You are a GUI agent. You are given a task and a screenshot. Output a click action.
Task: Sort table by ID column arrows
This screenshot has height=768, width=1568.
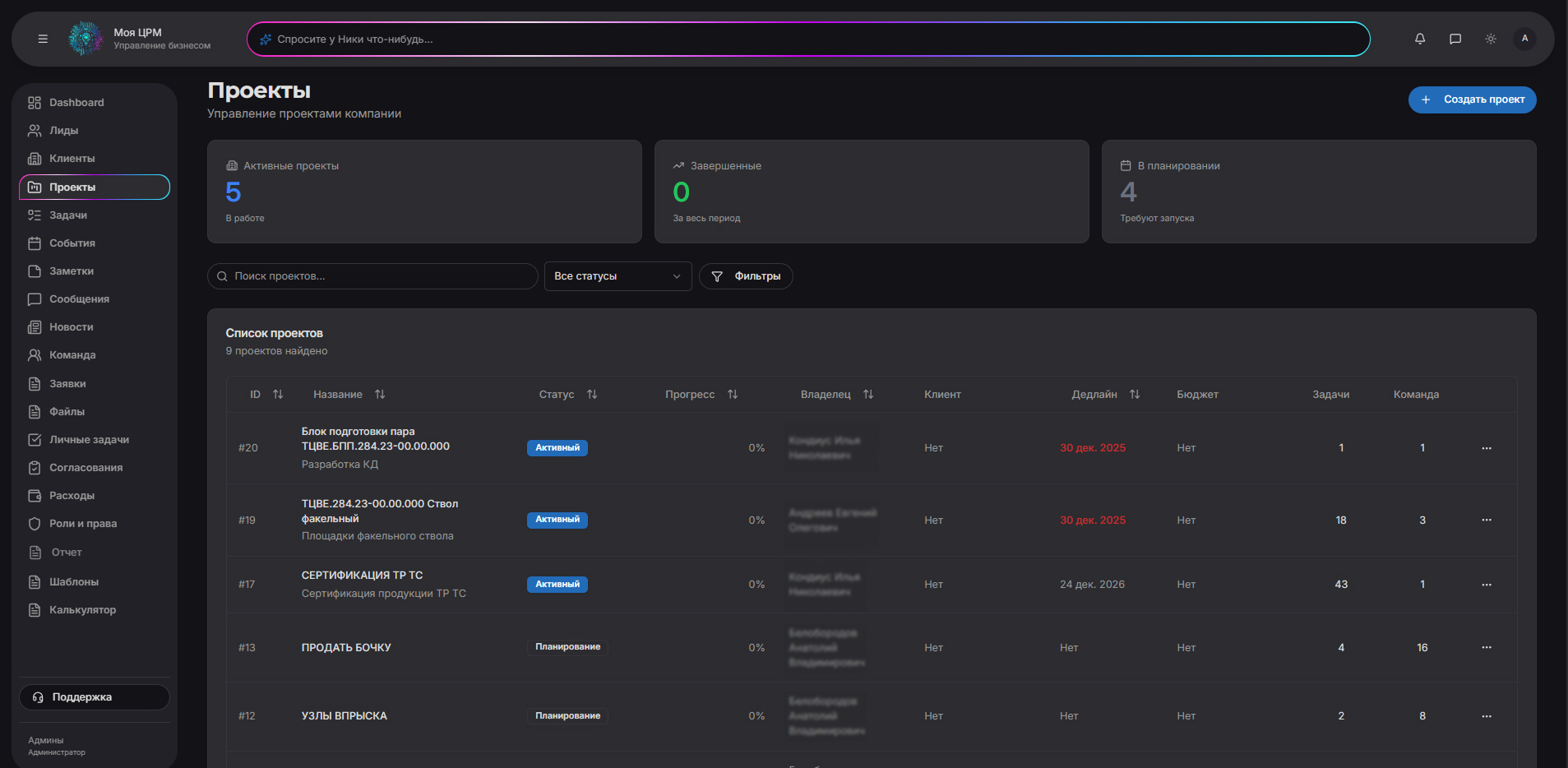(x=278, y=395)
